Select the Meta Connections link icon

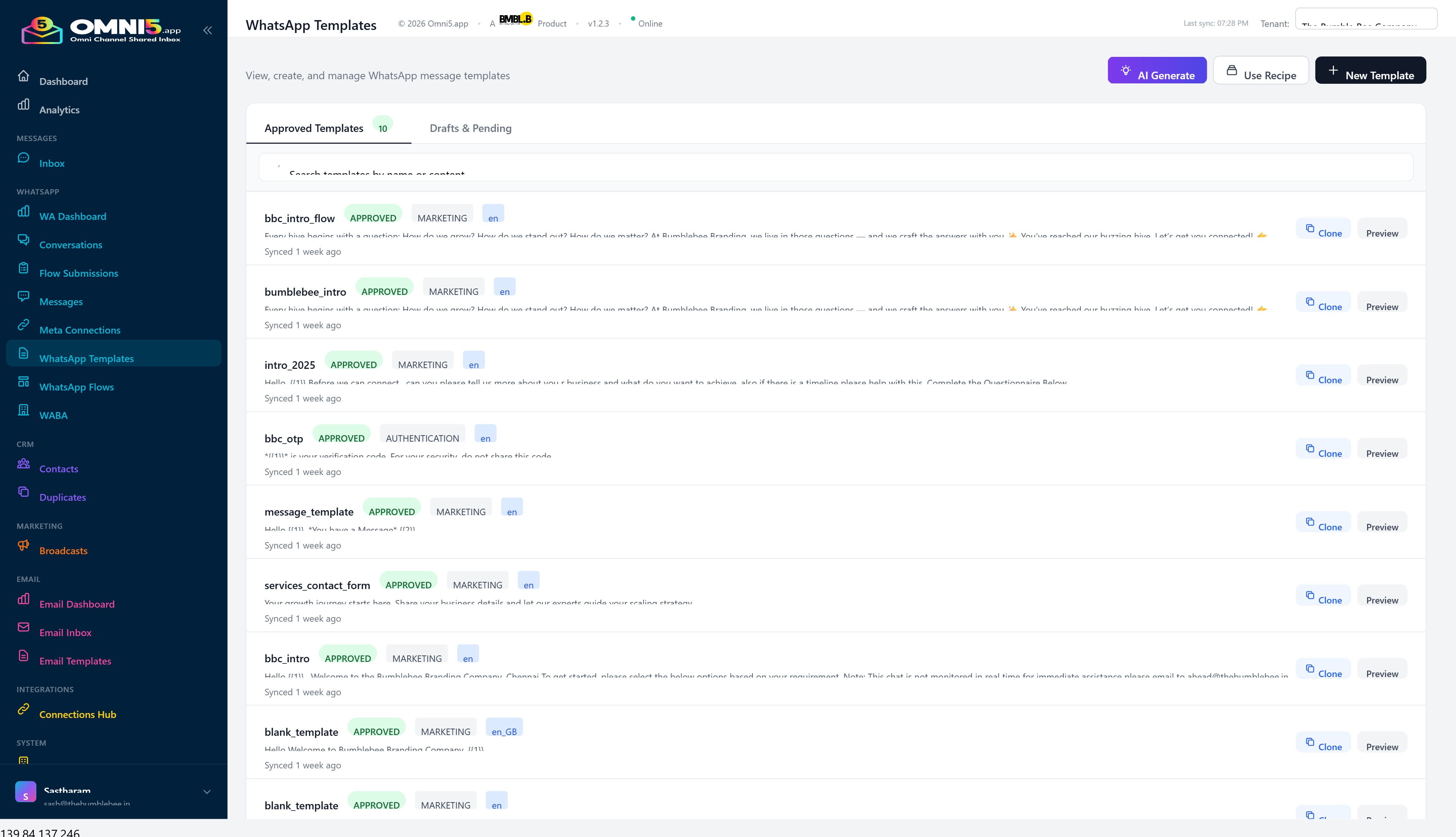[x=24, y=324]
